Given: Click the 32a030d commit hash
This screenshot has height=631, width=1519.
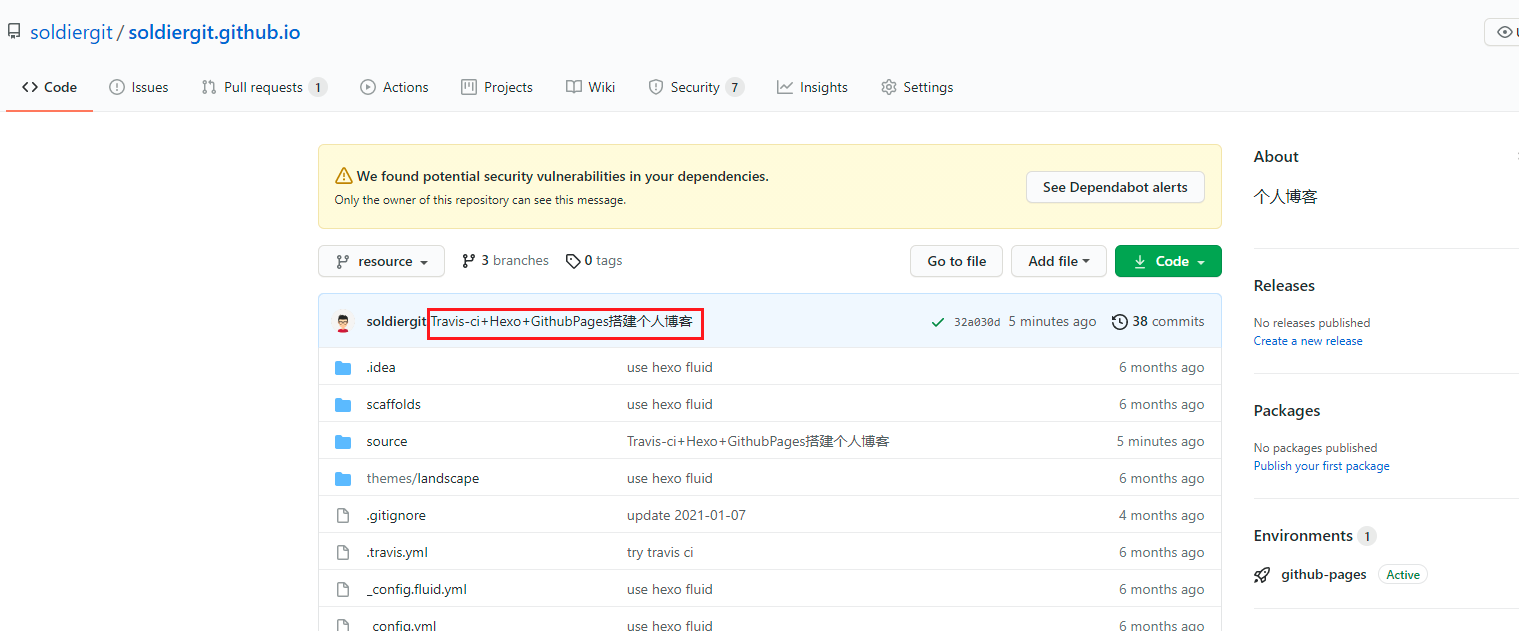Looking at the screenshot, I should [x=976, y=322].
